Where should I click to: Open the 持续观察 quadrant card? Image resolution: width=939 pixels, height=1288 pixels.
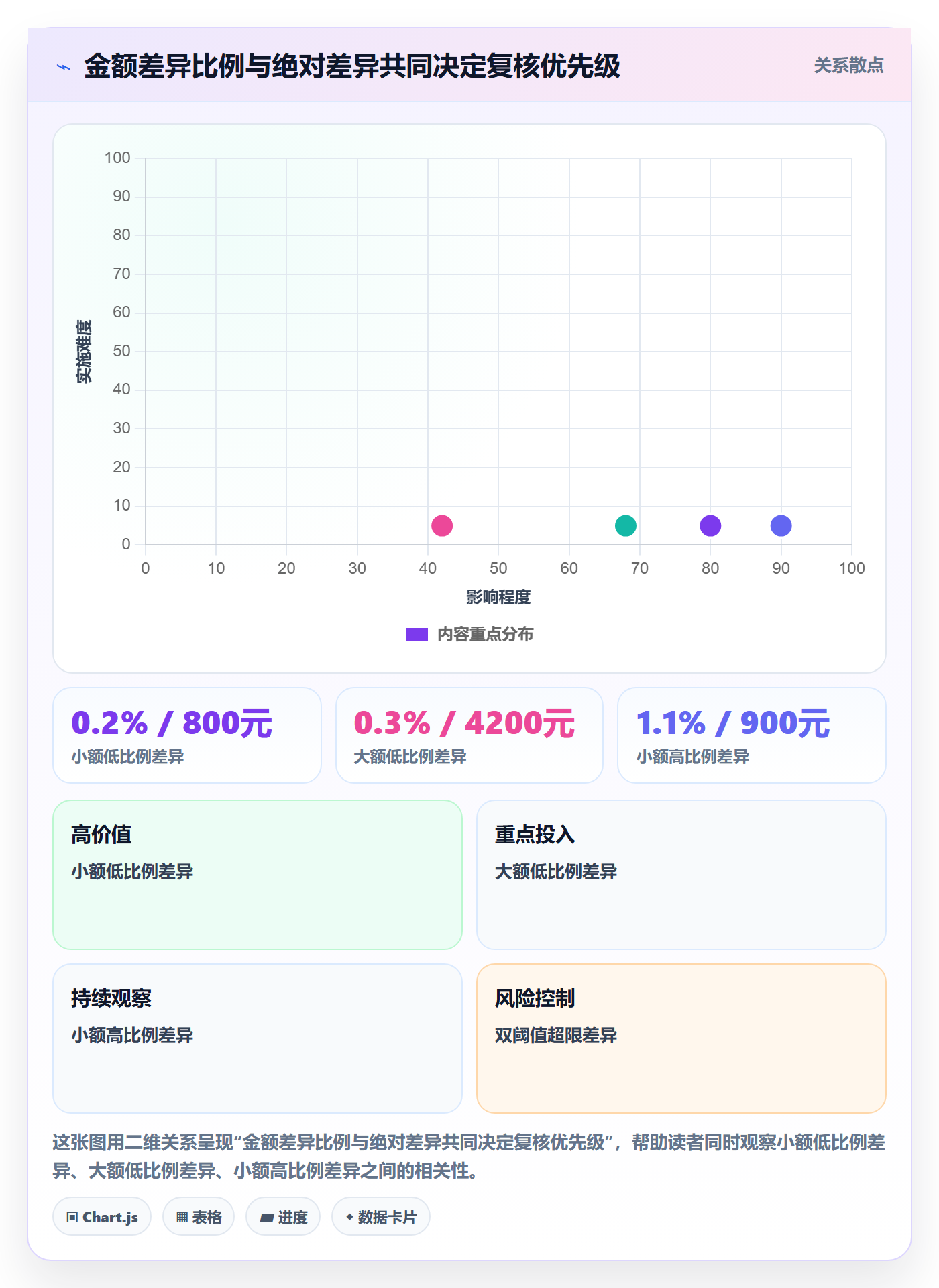pos(258,1038)
